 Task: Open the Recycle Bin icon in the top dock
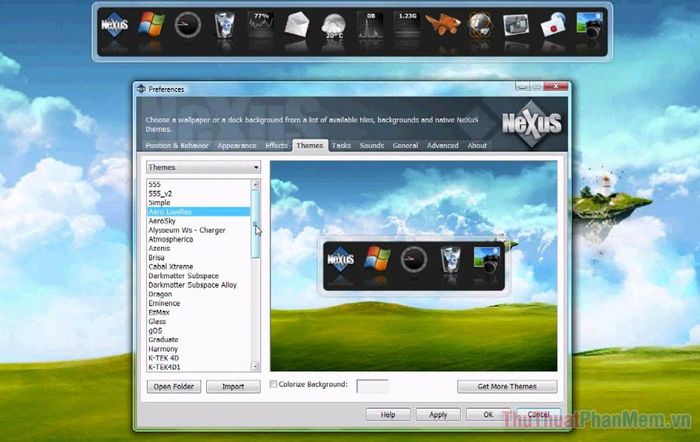pyautogui.click(x=225, y=25)
